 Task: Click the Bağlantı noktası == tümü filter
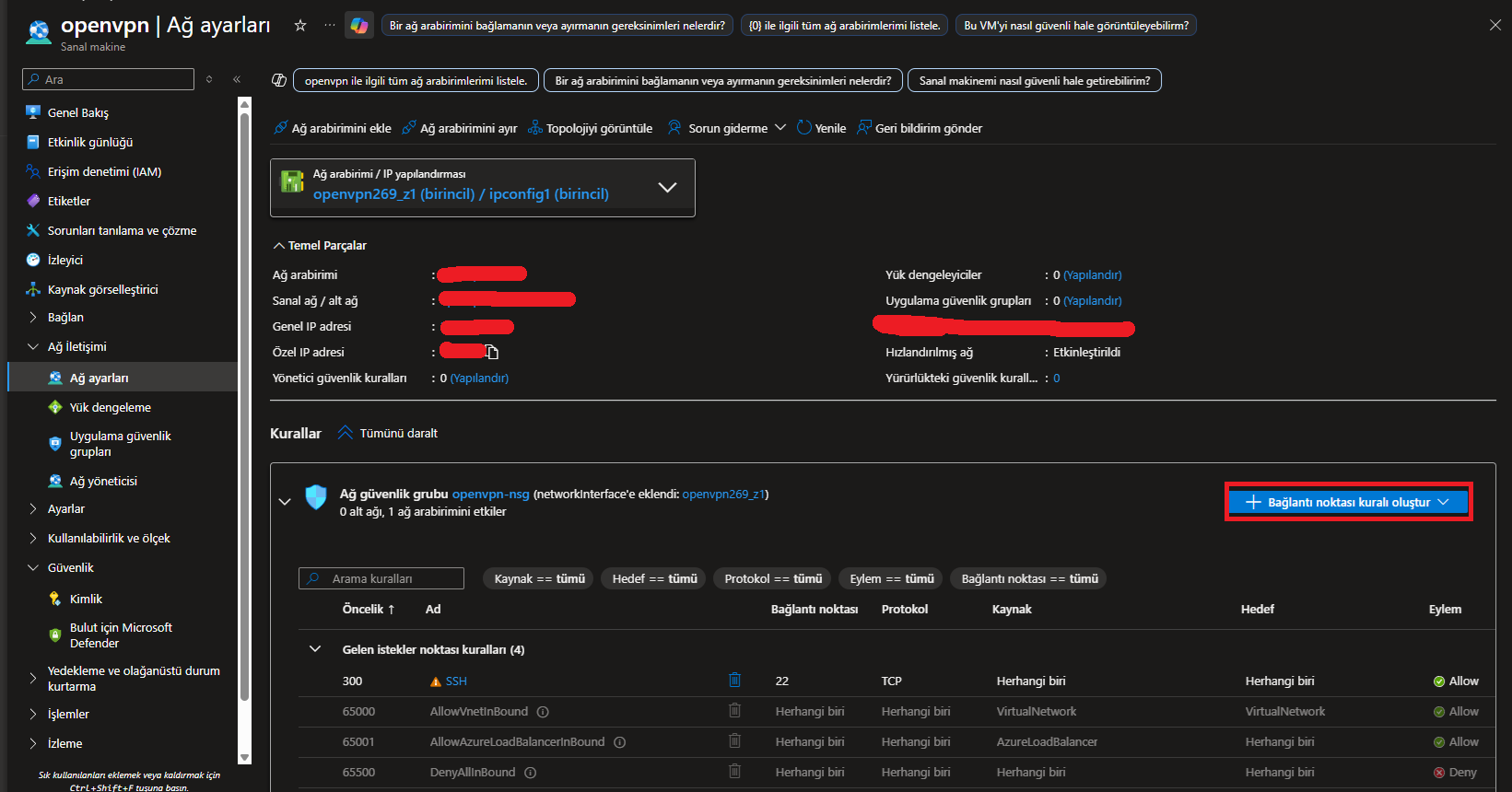1029,578
